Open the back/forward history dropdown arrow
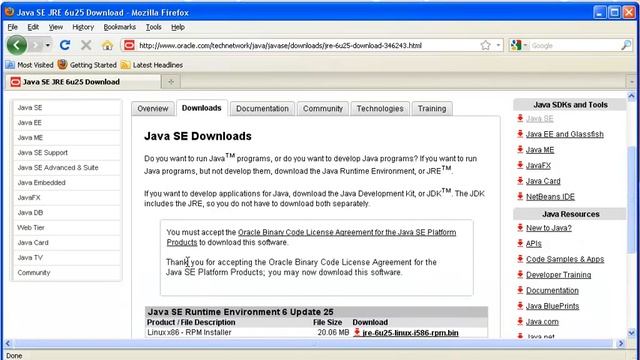 click(48, 45)
